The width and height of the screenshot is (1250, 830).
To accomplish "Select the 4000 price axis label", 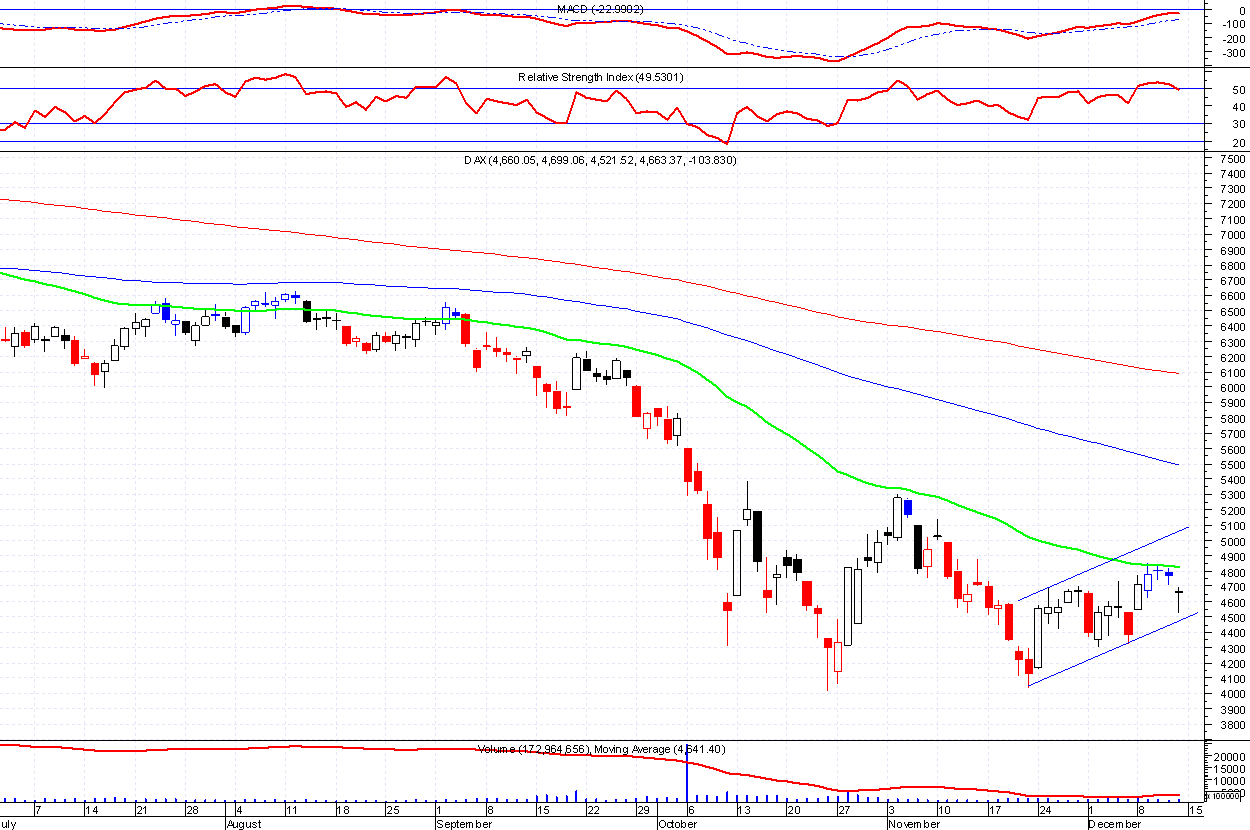I will click(1231, 694).
